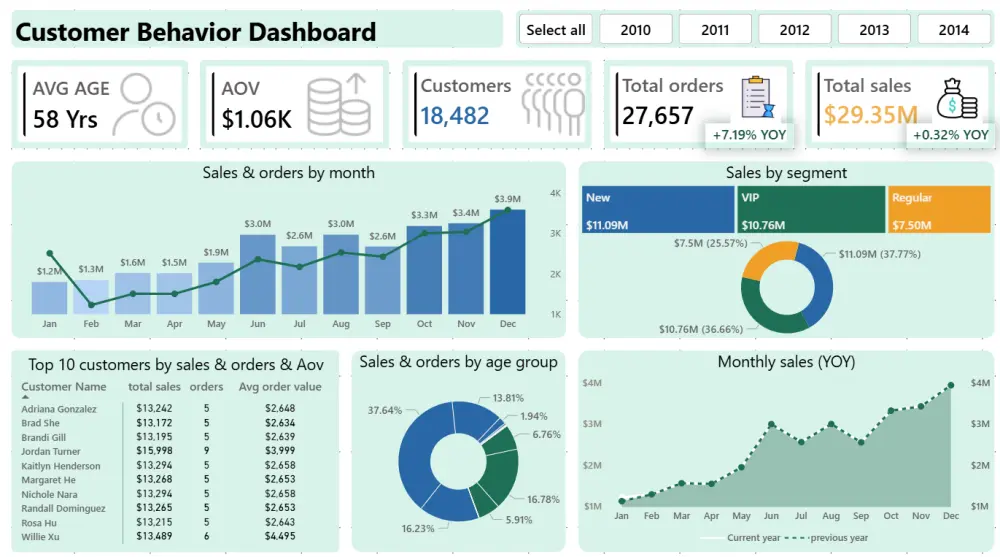Select the Margaret He customer row
The height and width of the screenshot is (557, 1000).
click(x=172, y=480)
